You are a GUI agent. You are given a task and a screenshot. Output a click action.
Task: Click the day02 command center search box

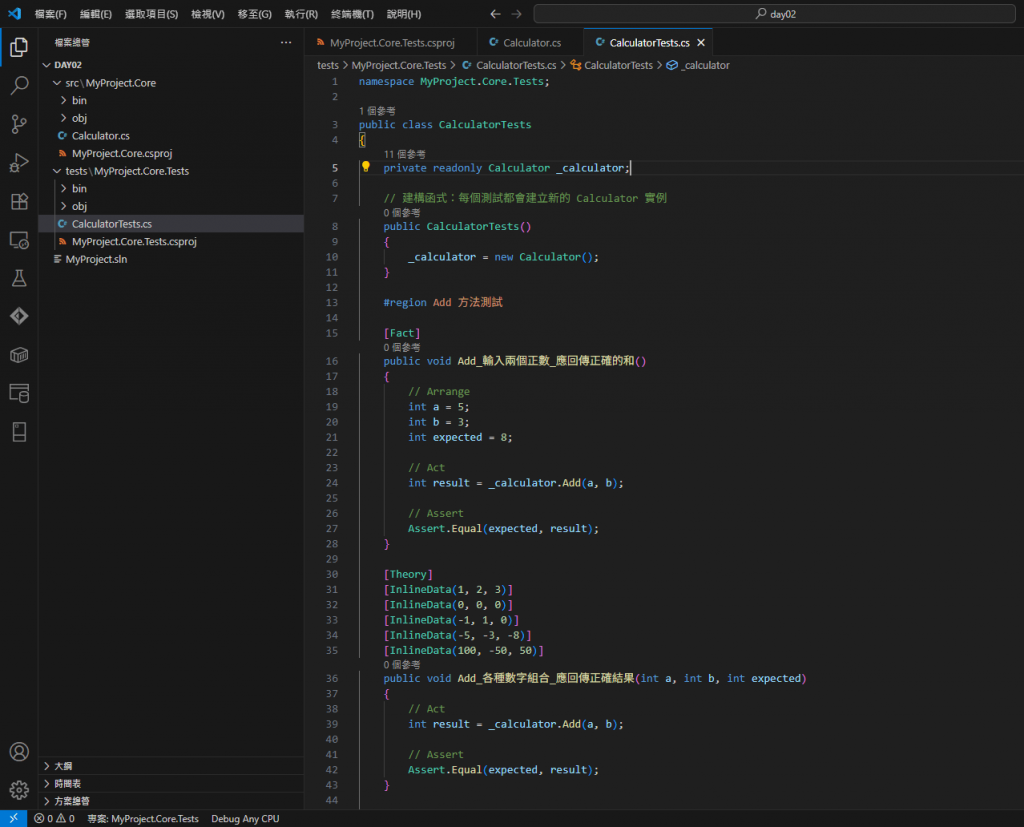click(x=776, y=14)
